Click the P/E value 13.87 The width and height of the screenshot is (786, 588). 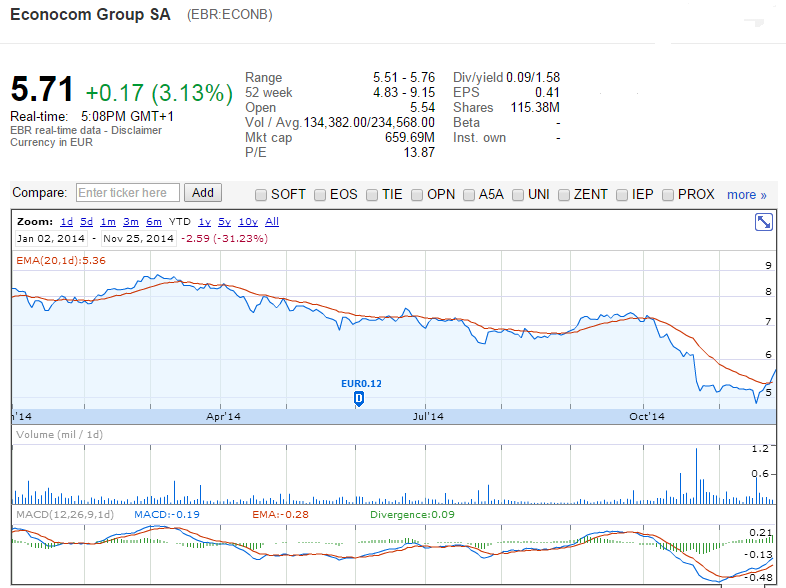tap(419, 152)
